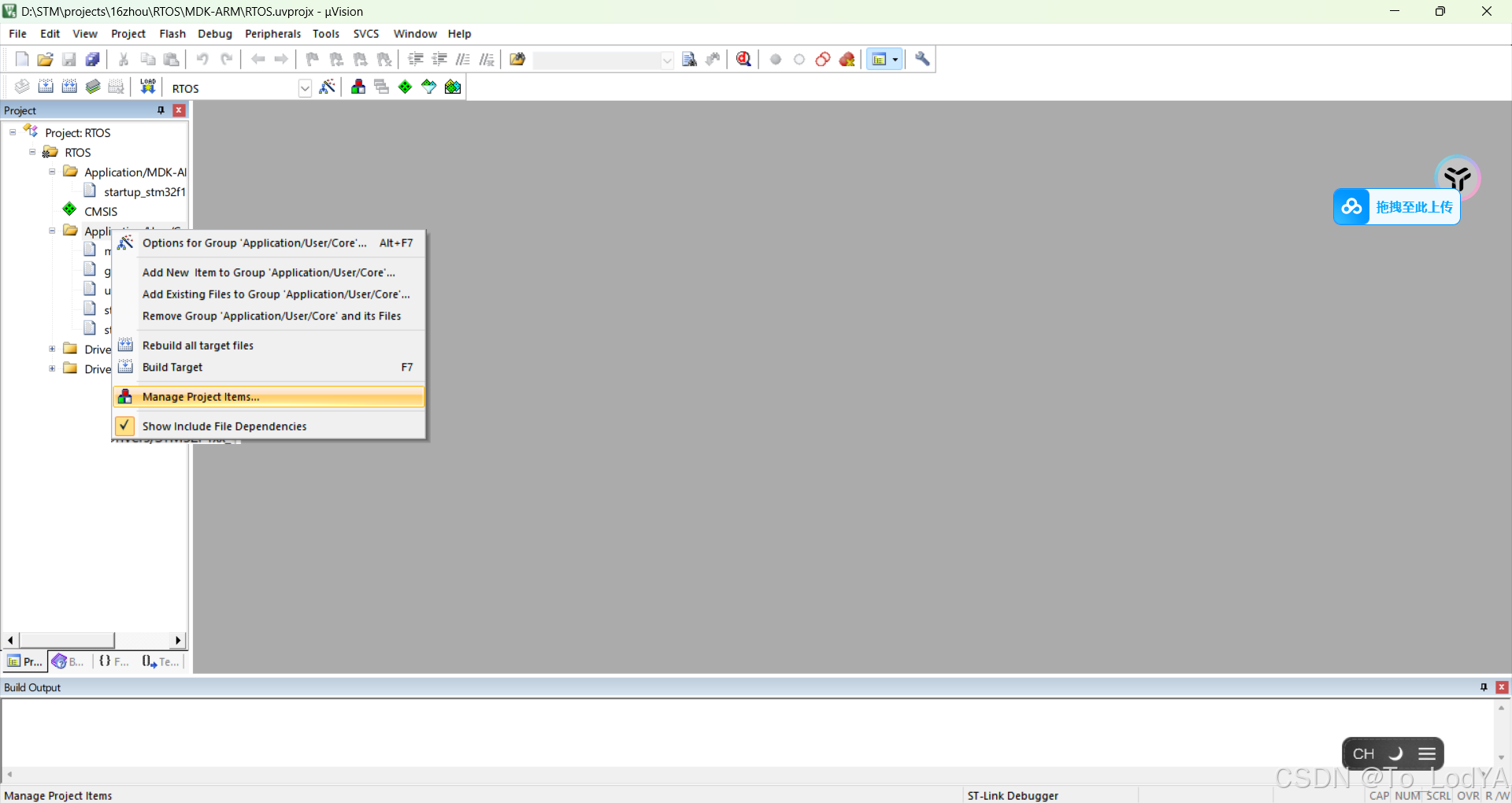The height and width of the screenshot is (803, 1512).
Task: Choose Options for Group Application/User/Core
Action: [269, 243]
